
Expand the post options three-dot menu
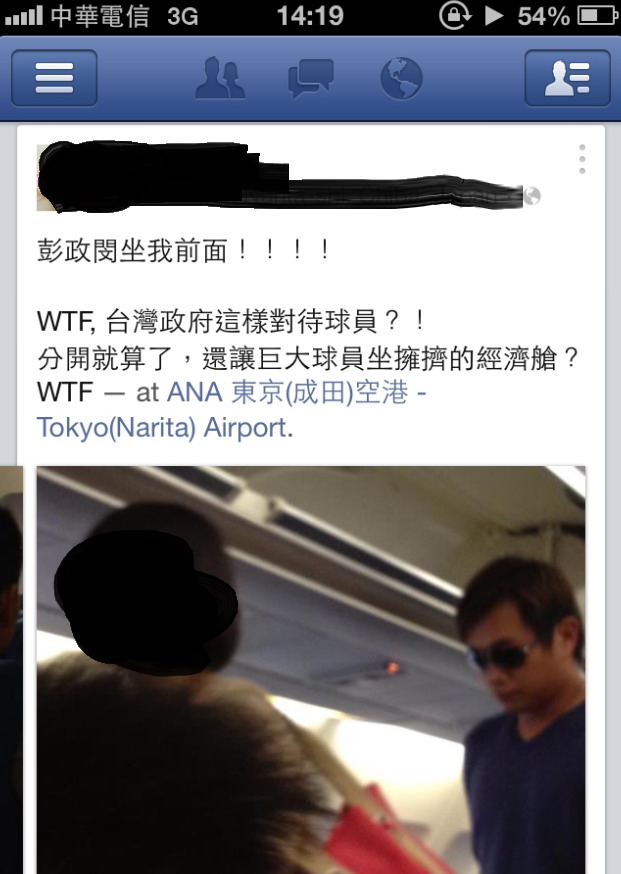point(582,159)
